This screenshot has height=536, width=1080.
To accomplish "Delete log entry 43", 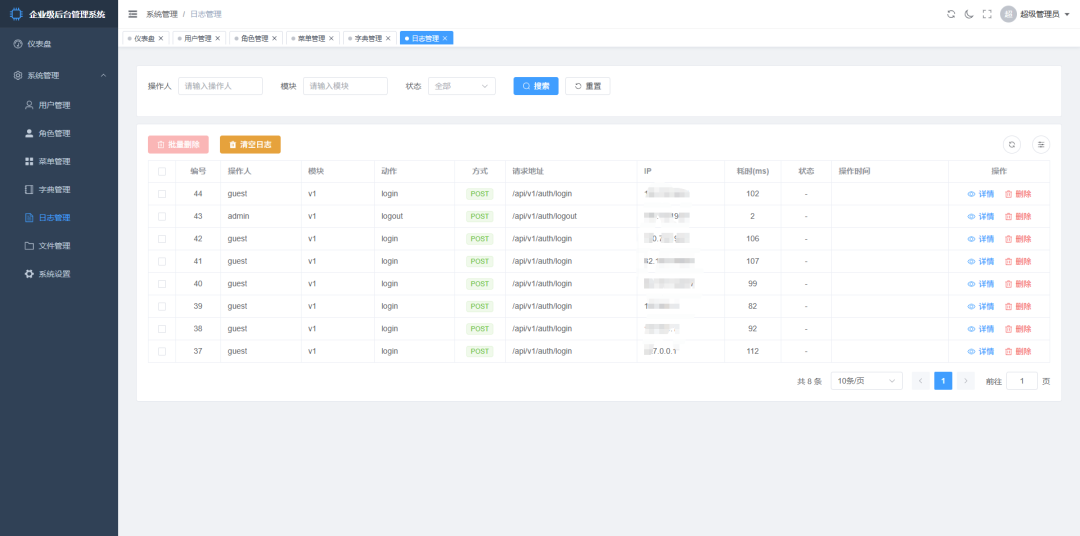I will (x=1018, y=216).
